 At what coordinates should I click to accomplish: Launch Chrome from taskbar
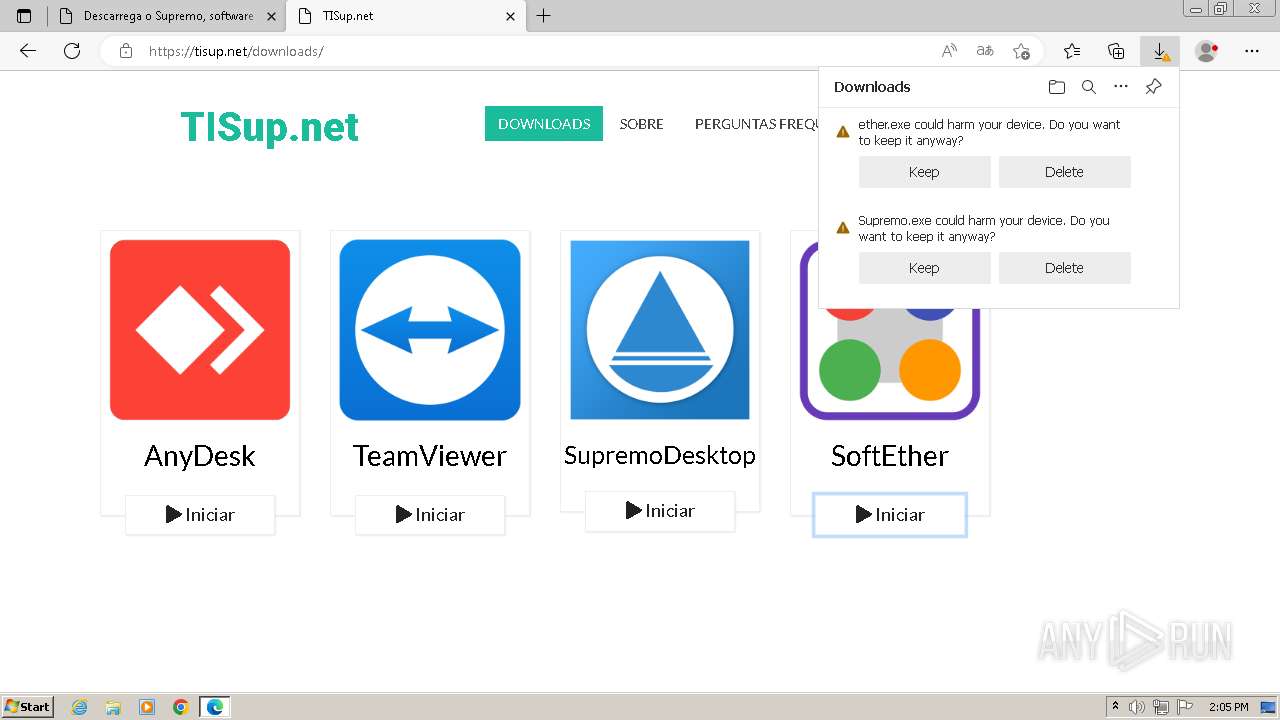(180, 707)
